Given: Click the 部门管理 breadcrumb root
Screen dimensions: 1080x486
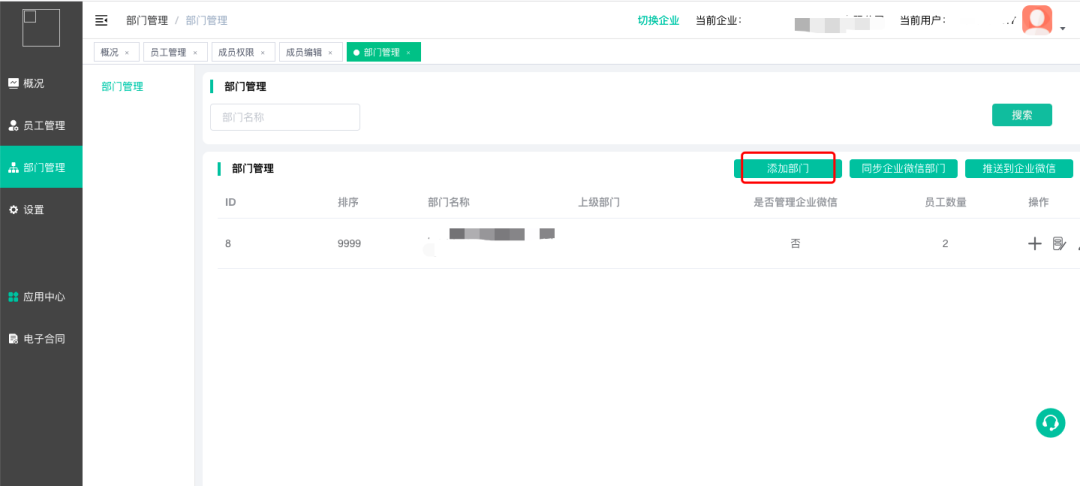Looking at the screenshot, I should pyautogui.click(x=147, y=21).
